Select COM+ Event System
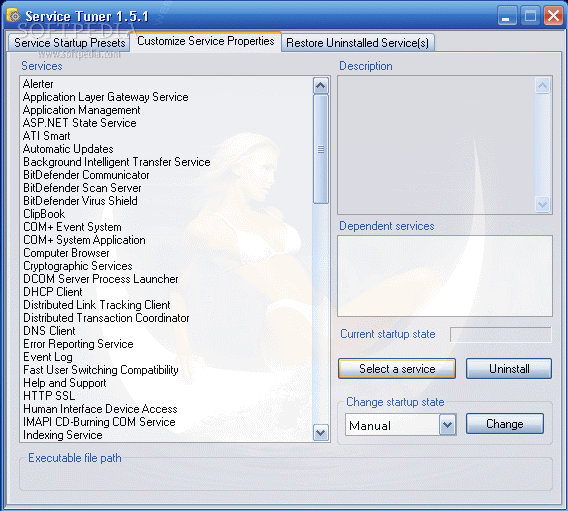Viewport: 568px width, 511px height. click(x=72, y=227)
